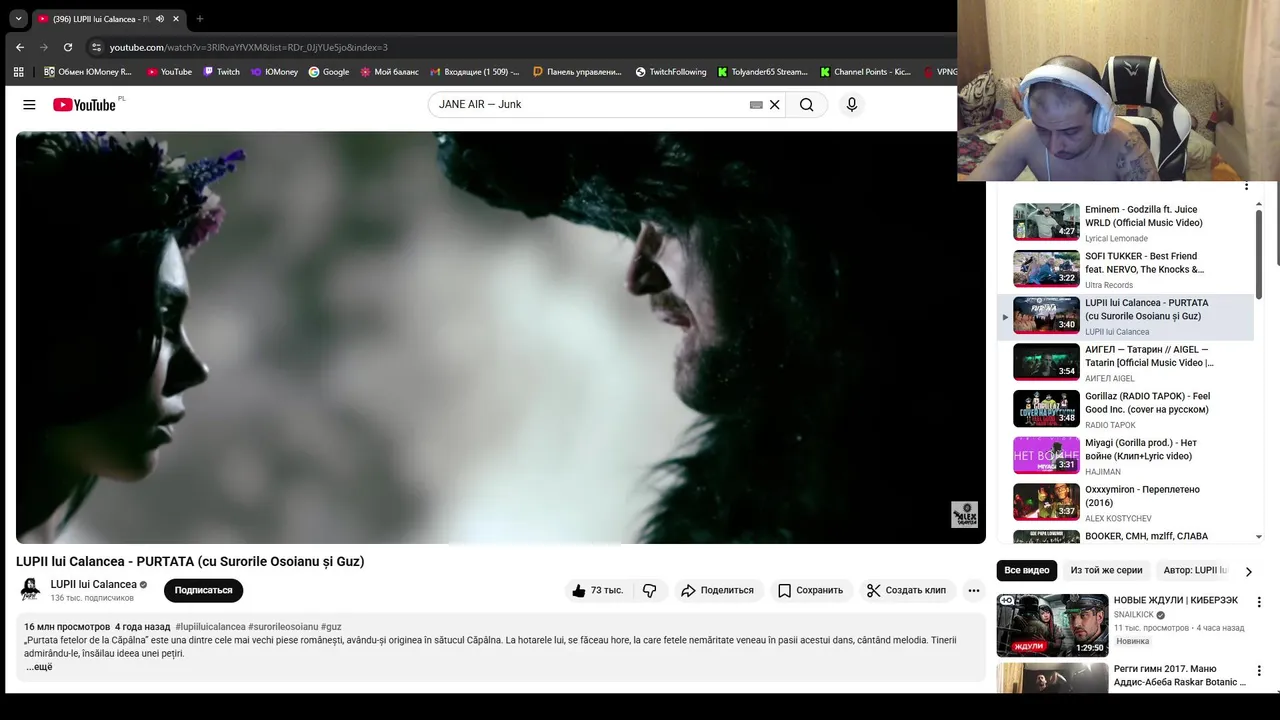Click the YouTube search input field
The image size is (1280, 720).
[x=590, y=105]
